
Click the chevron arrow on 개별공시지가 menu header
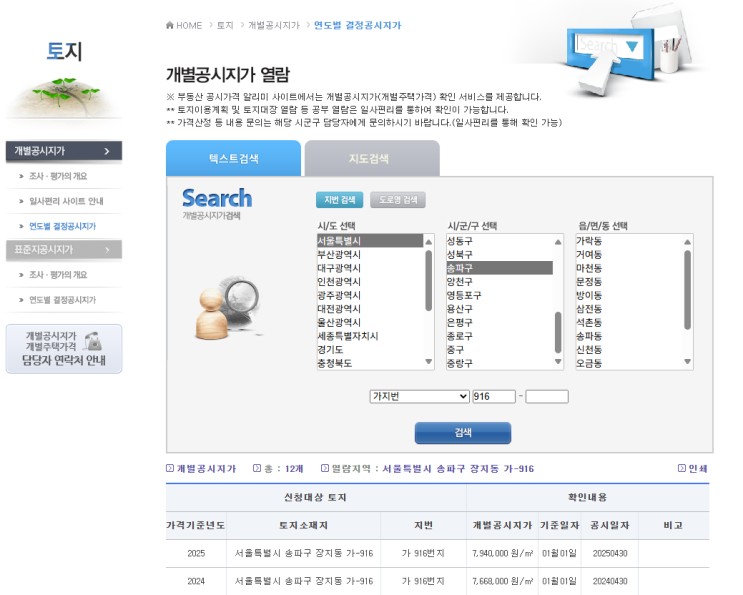107,151
